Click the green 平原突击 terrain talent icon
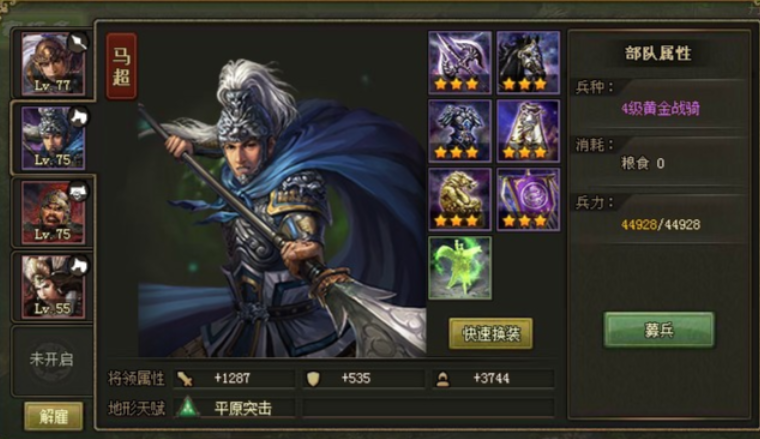760x439 pixels. click(x=188, y=408)
